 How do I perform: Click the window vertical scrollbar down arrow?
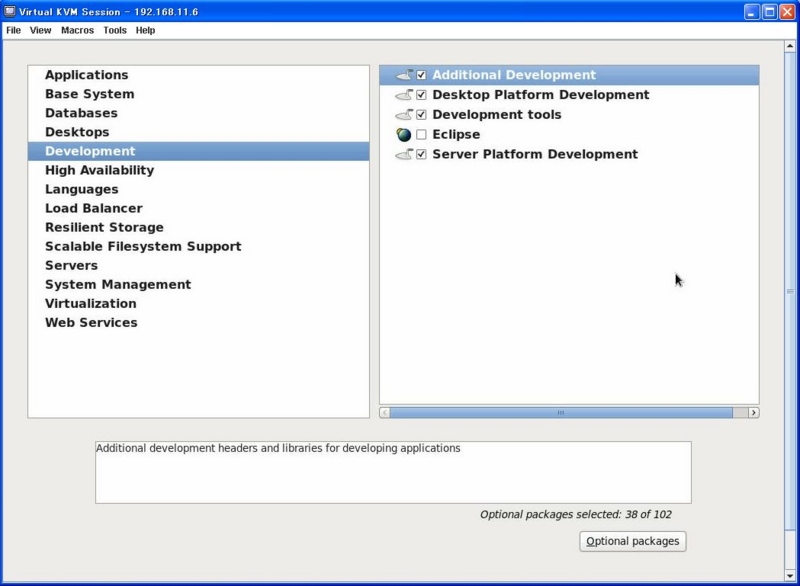[790, 576]
